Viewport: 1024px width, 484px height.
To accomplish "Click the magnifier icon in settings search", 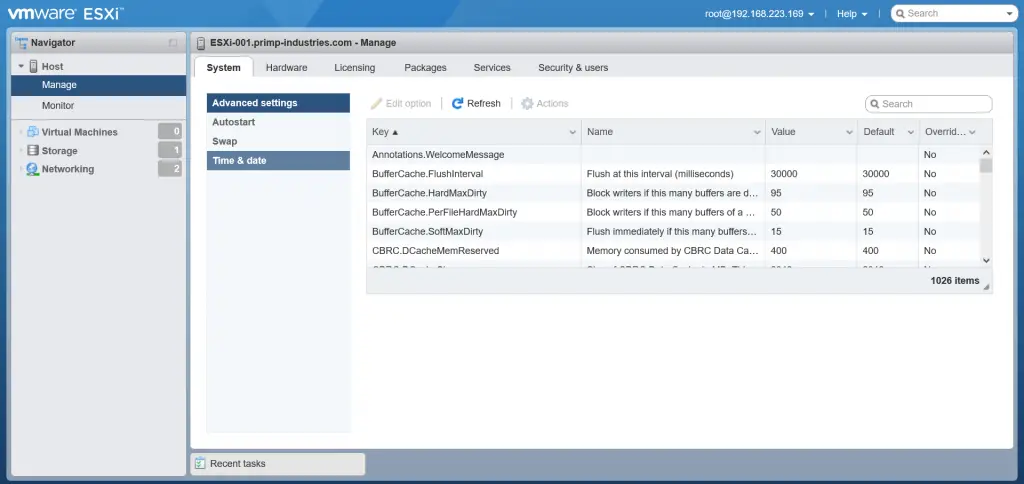I will coord(875,104).
